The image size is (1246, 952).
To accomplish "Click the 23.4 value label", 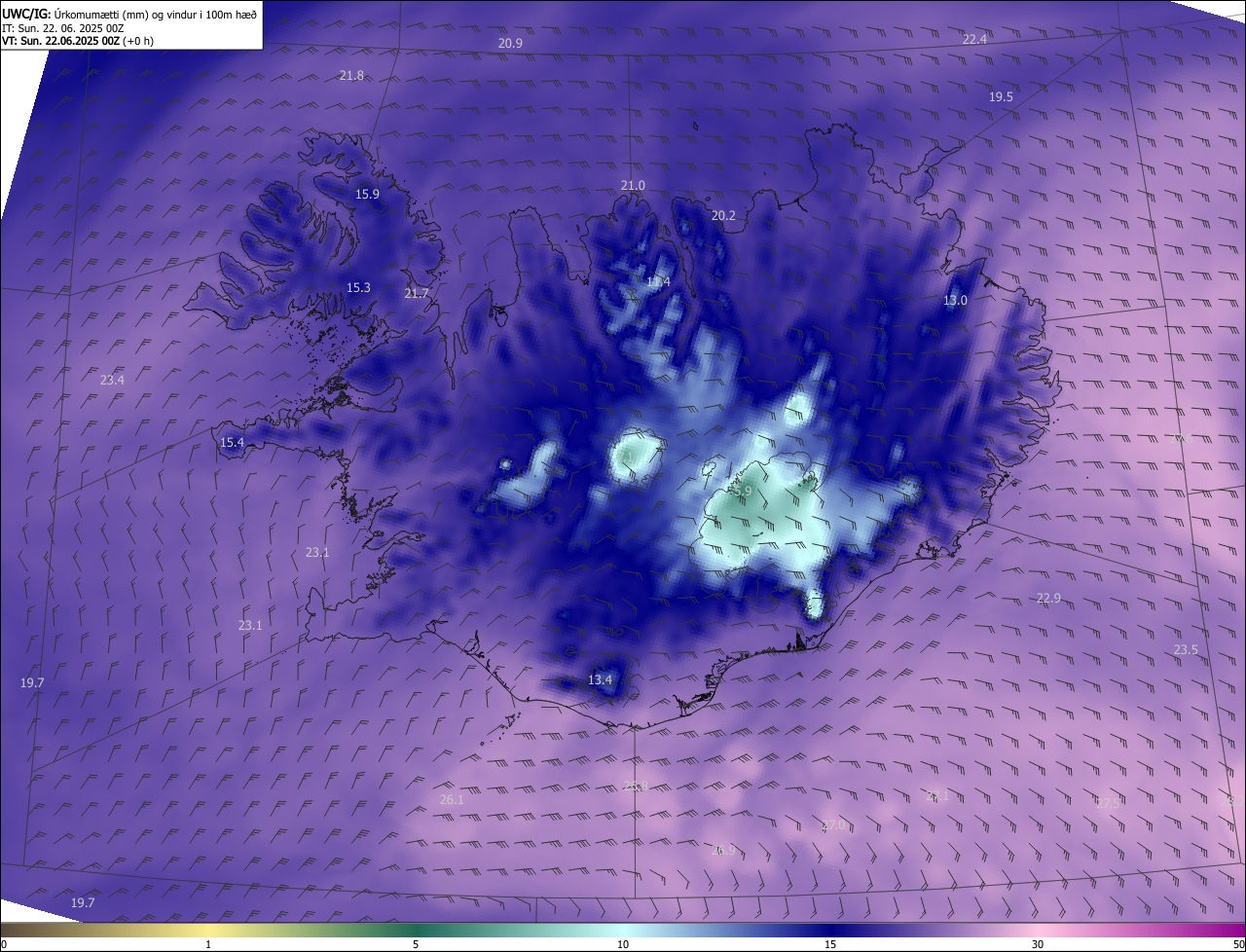I will coord(112,381).
